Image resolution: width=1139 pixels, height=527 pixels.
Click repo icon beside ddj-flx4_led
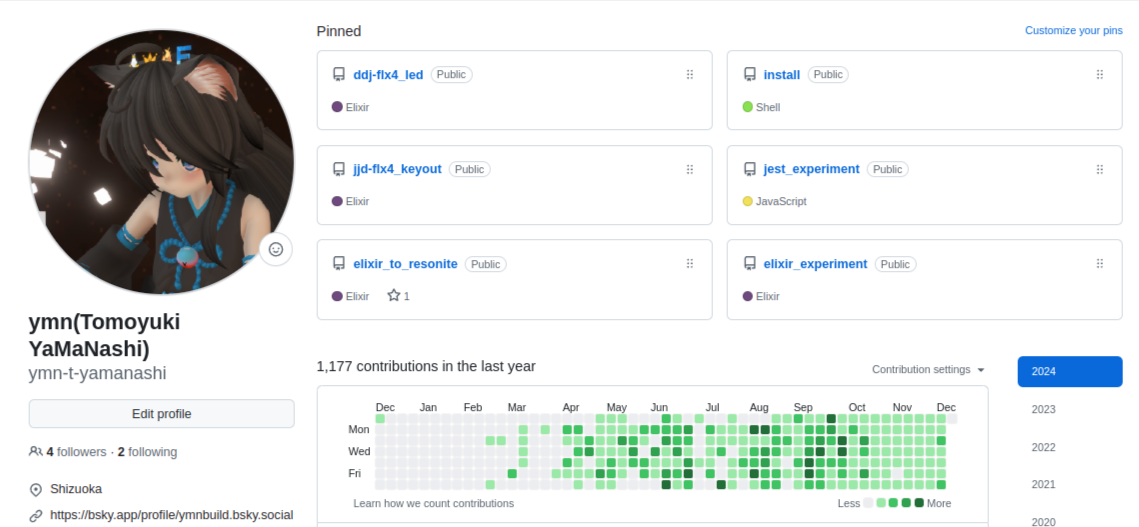coord(339,74)
